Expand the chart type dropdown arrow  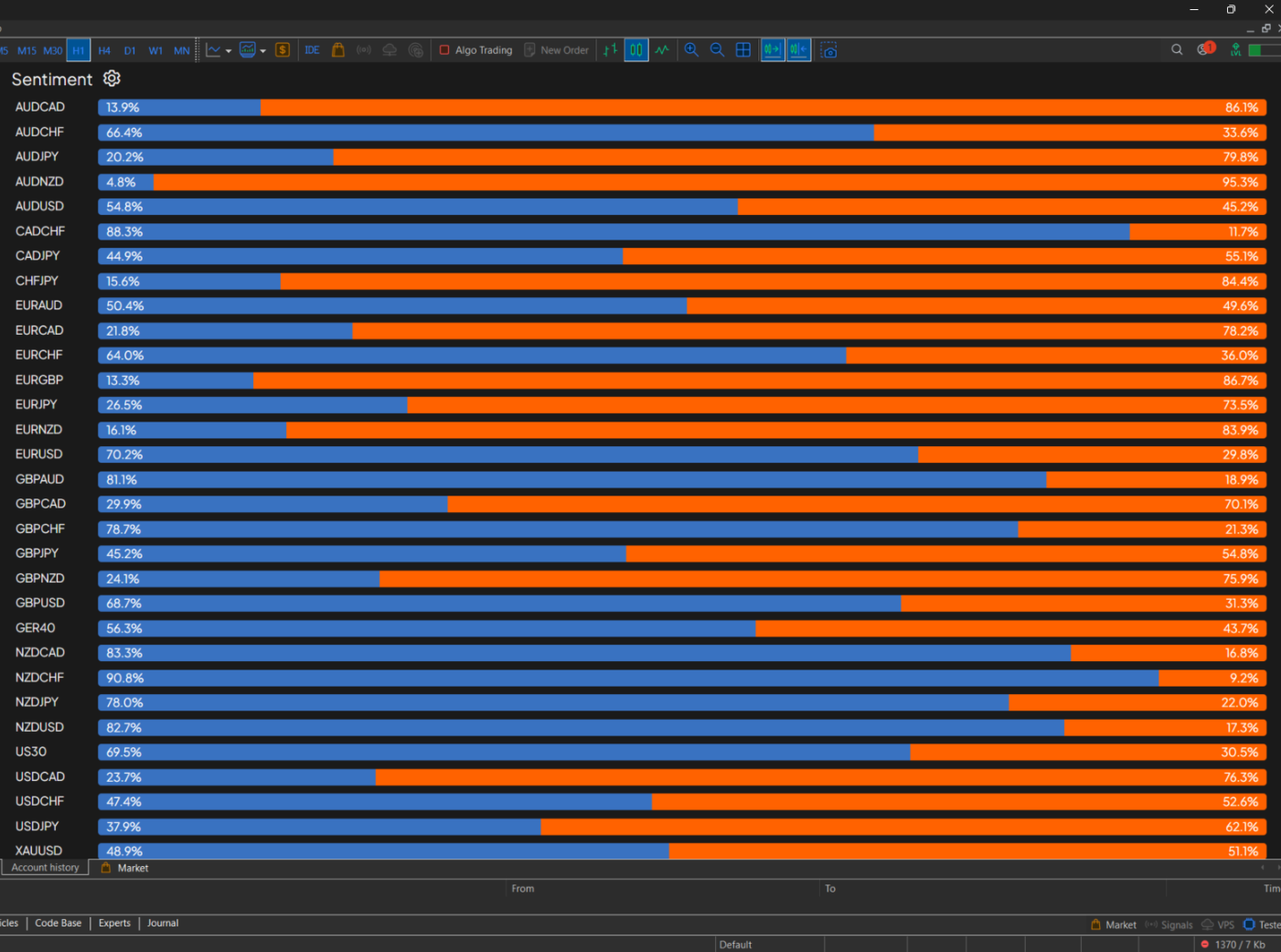point(229,51)
